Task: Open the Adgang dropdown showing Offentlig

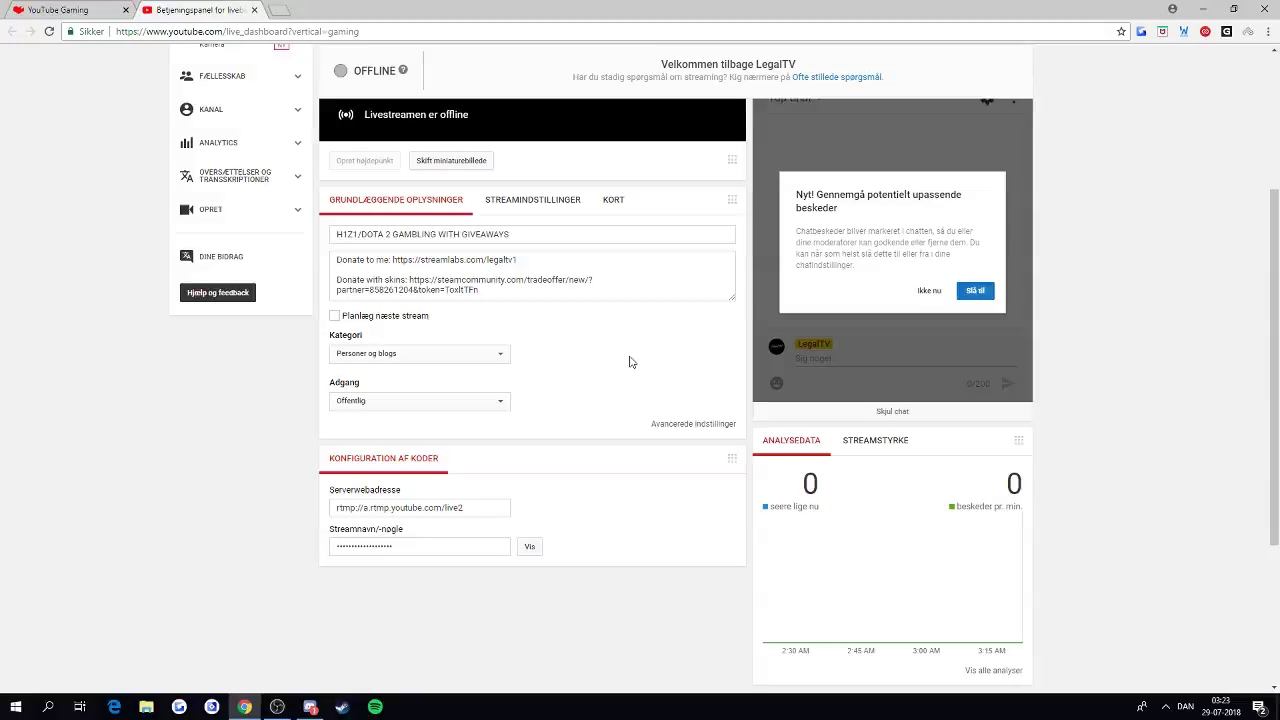Action: click(x=420, y=401)
